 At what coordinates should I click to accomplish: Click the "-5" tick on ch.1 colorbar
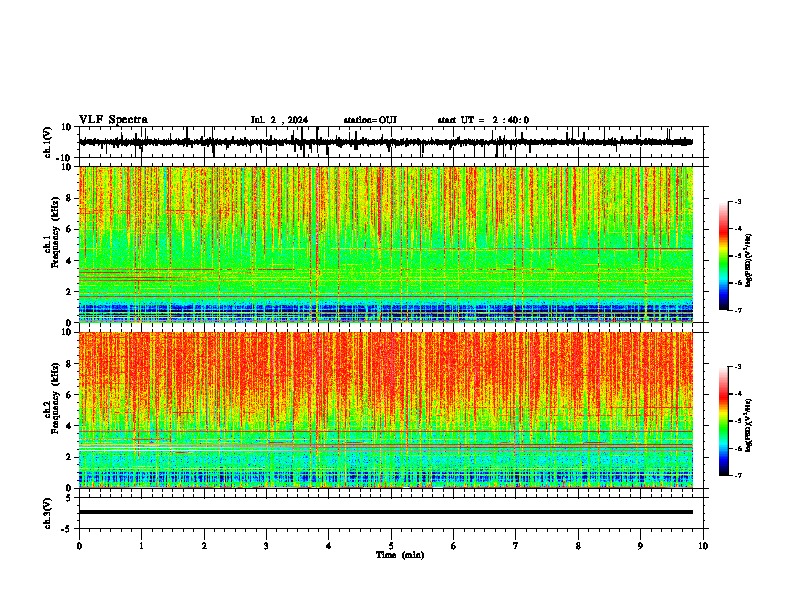737,256
